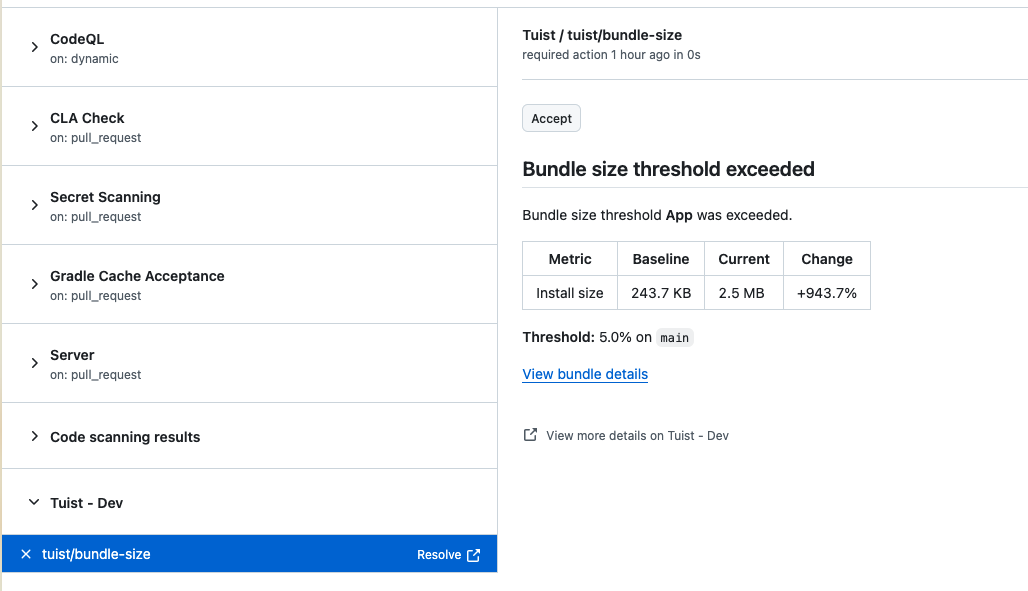Click the Accept button

click(x=551, y=118)
